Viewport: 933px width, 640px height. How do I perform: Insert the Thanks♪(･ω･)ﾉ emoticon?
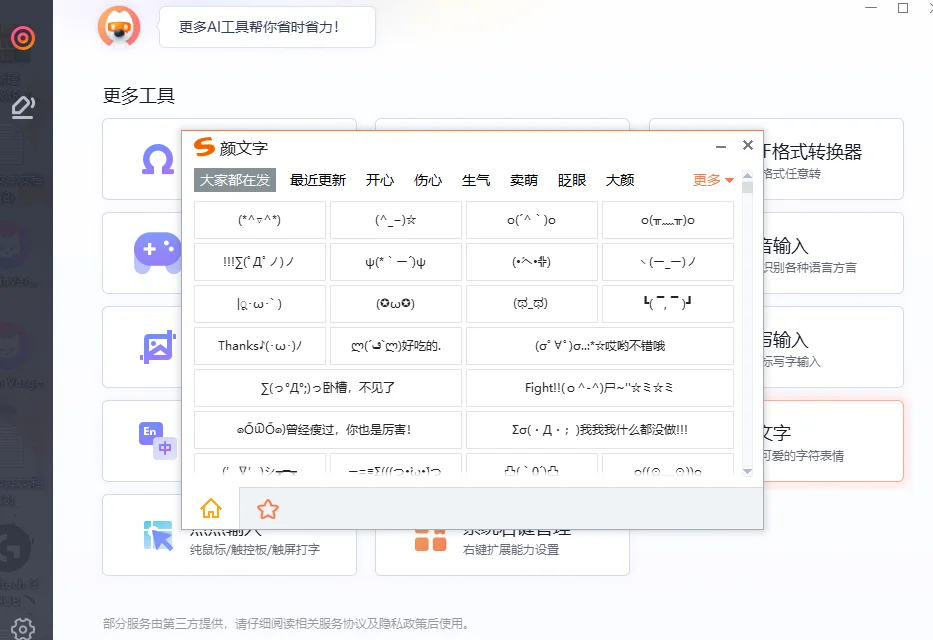tap(259, 346)
